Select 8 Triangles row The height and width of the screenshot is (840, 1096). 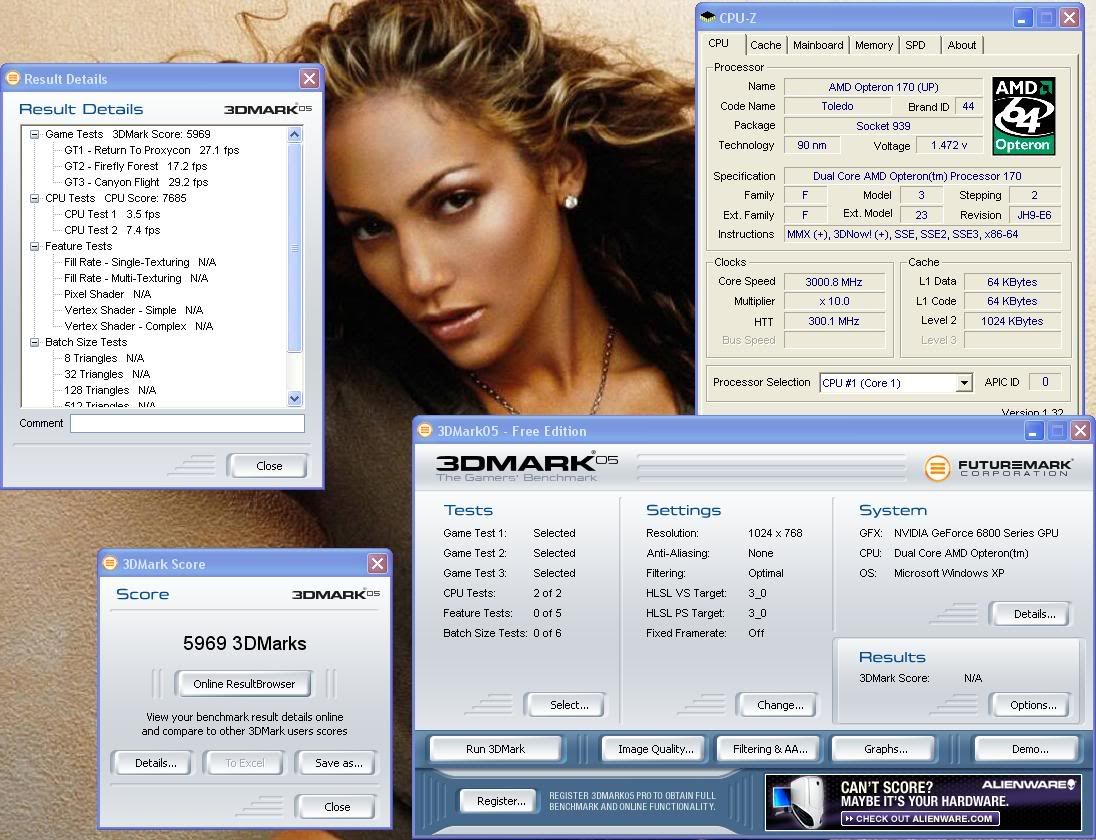104,359
